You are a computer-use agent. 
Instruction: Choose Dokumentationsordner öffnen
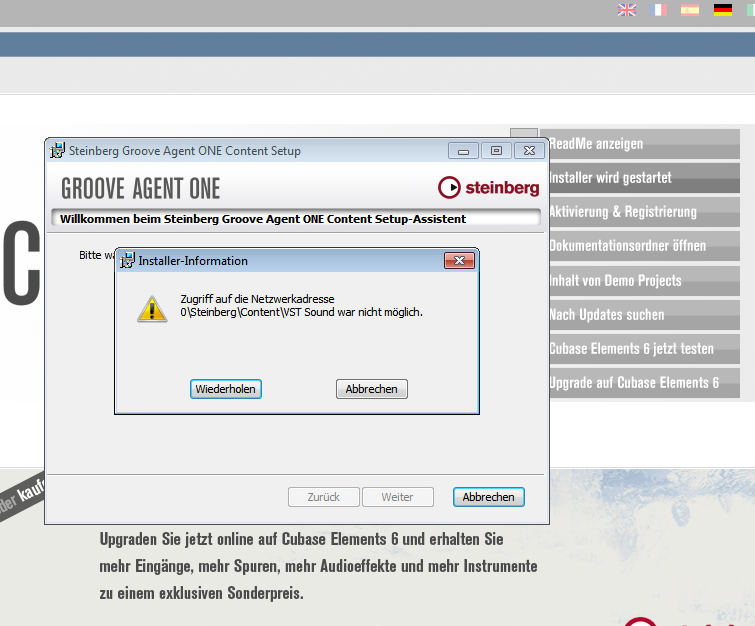(644, 246)
